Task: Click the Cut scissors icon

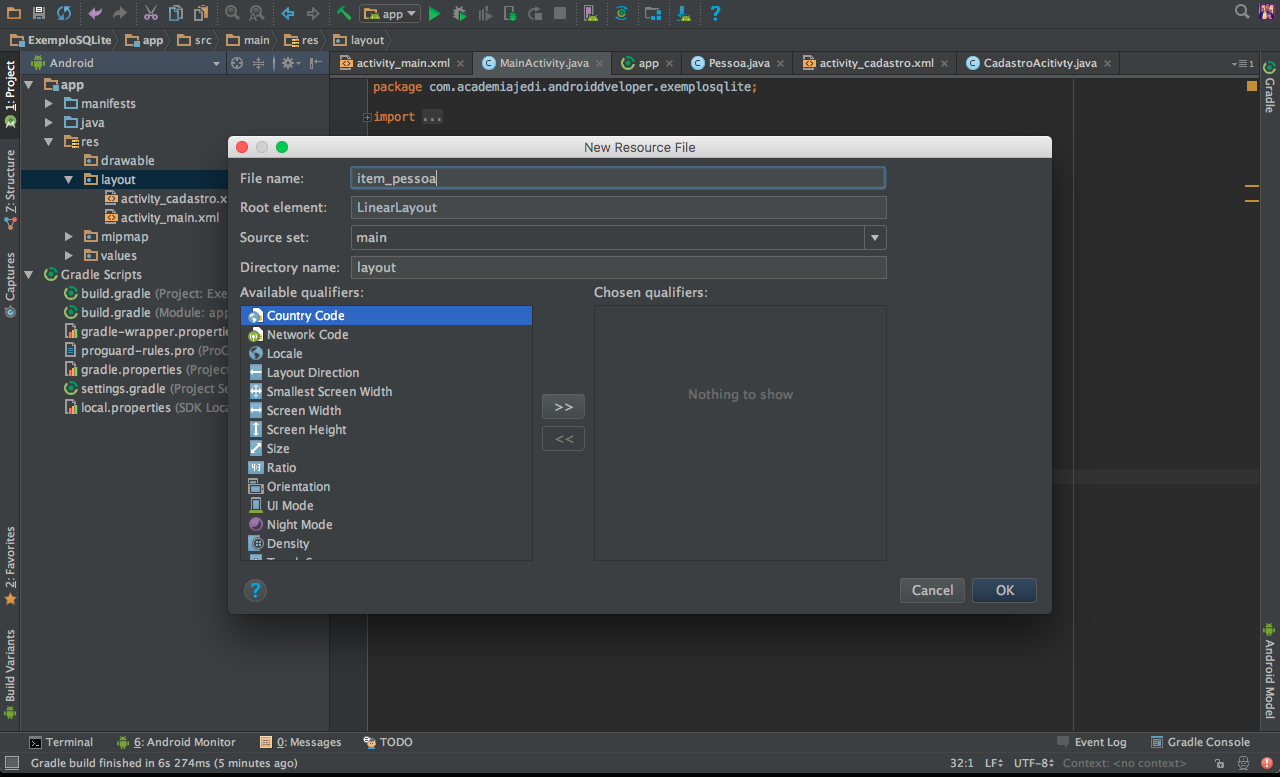Action: (x=150, y=13)
